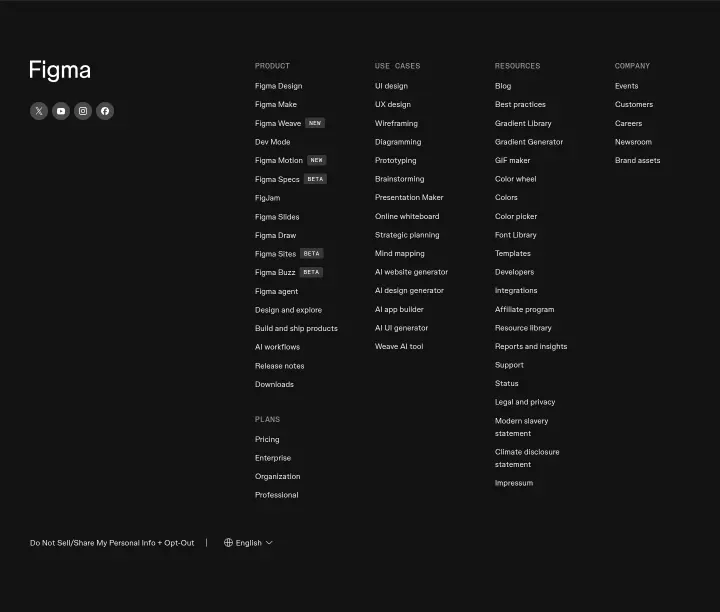
Task: Click Do Not Sell/Share My Personal Info link
Action: (112, 543)
